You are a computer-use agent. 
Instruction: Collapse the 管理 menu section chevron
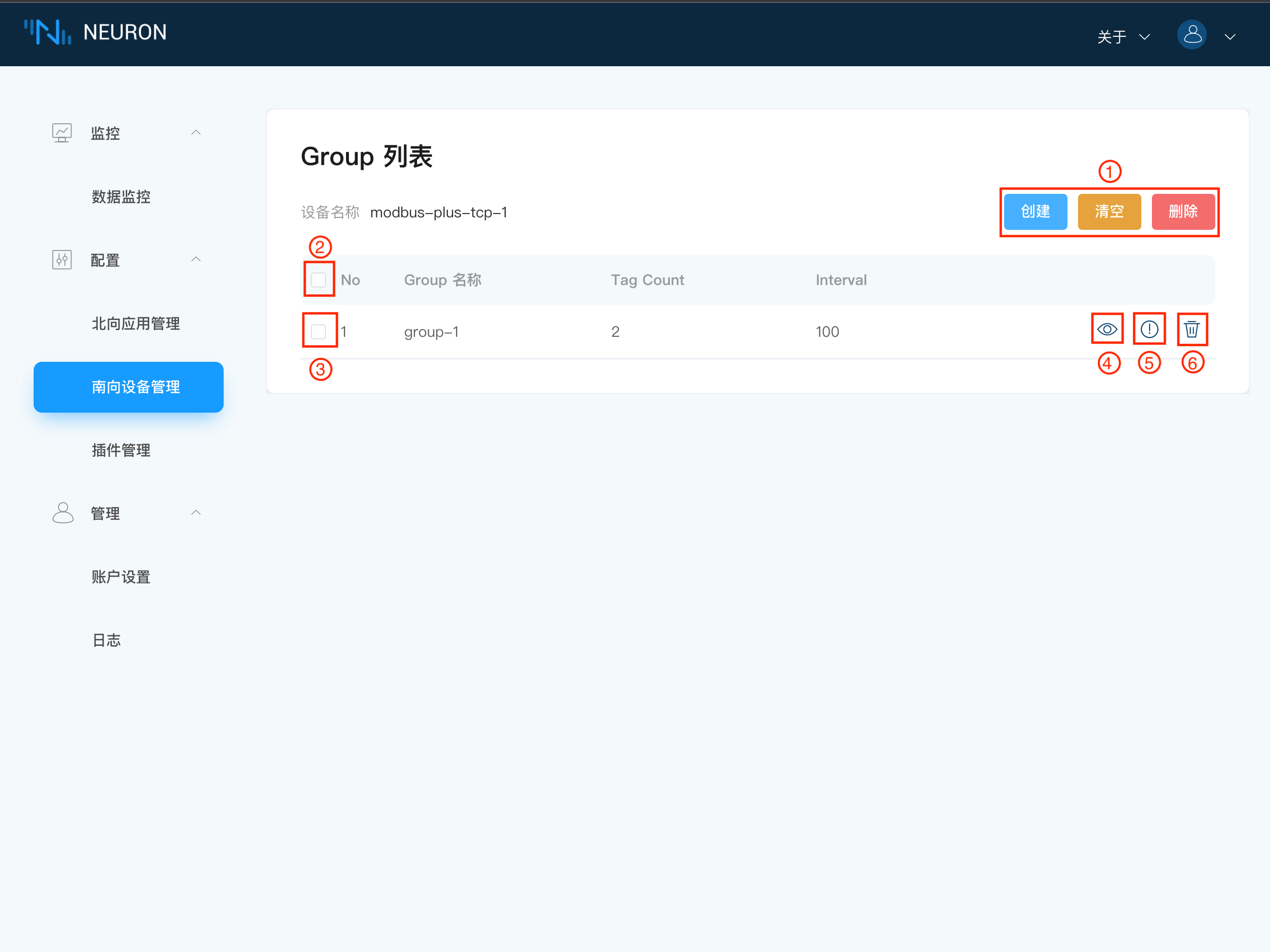click(196, 512)
